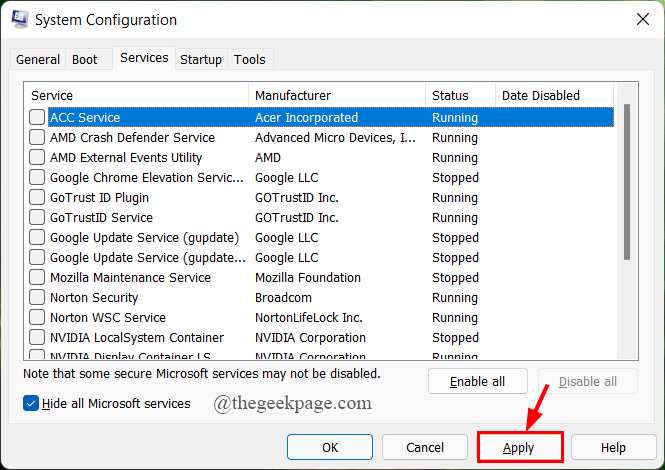Screen dimensions: 665x470
Task: Check the Mozilla Maintenance Service checkbox
Action: point(37,277)
